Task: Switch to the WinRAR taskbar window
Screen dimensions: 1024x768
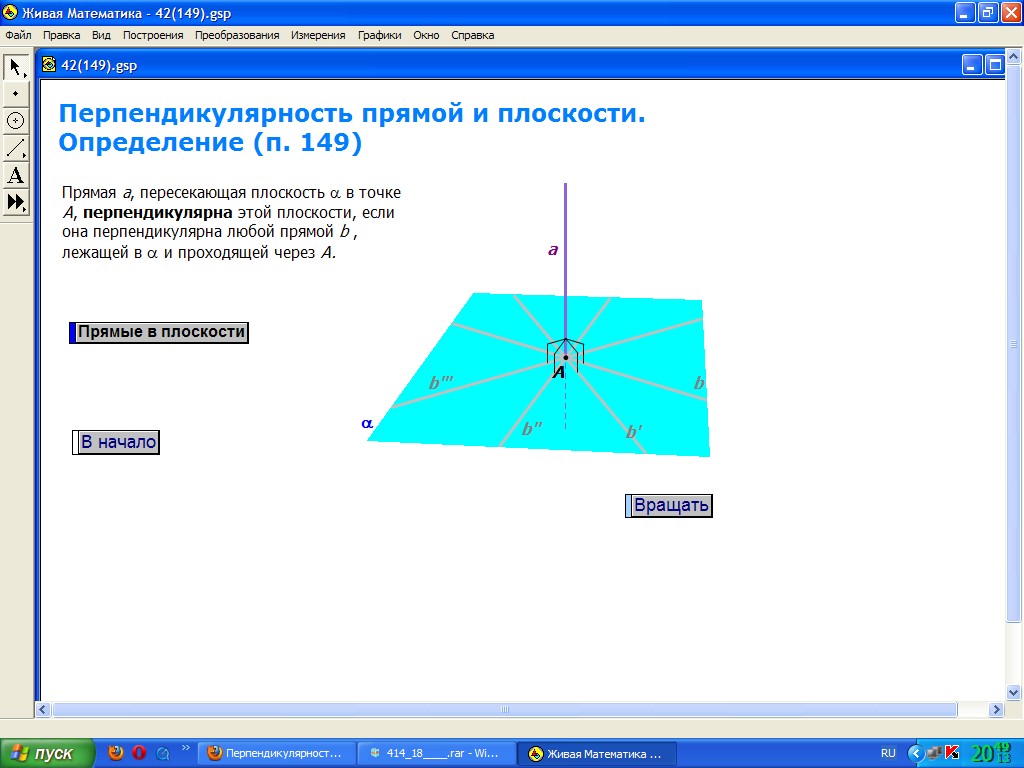Action: [x=435, y=753]
